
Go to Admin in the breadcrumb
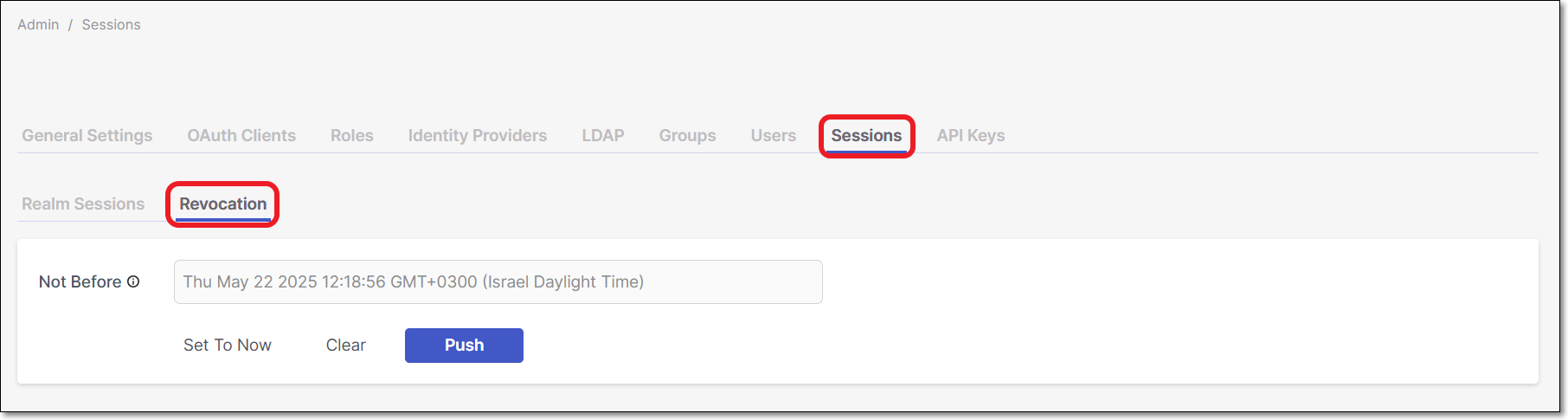38,24
